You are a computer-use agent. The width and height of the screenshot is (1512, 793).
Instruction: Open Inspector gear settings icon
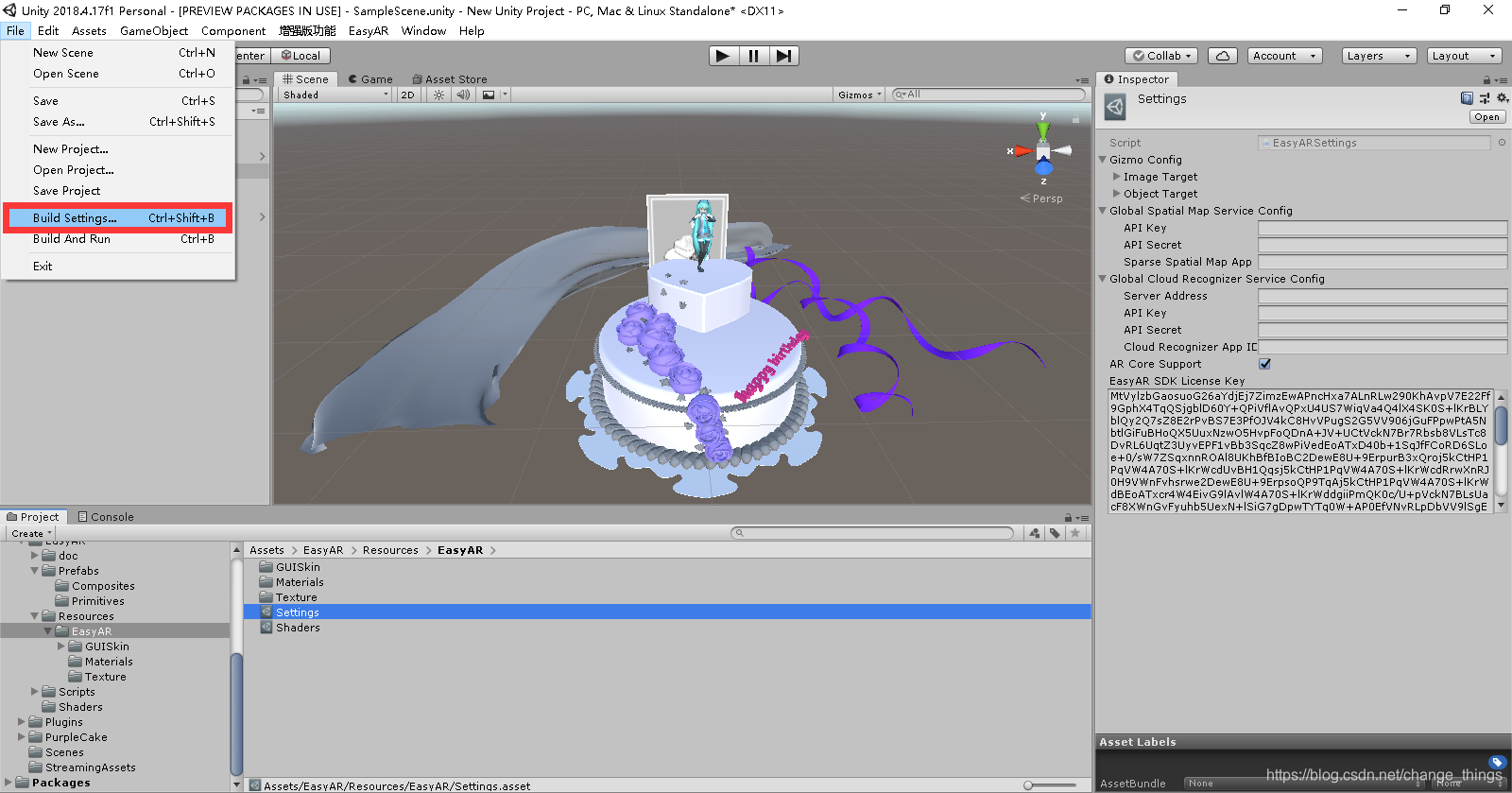click(1502, 98)
